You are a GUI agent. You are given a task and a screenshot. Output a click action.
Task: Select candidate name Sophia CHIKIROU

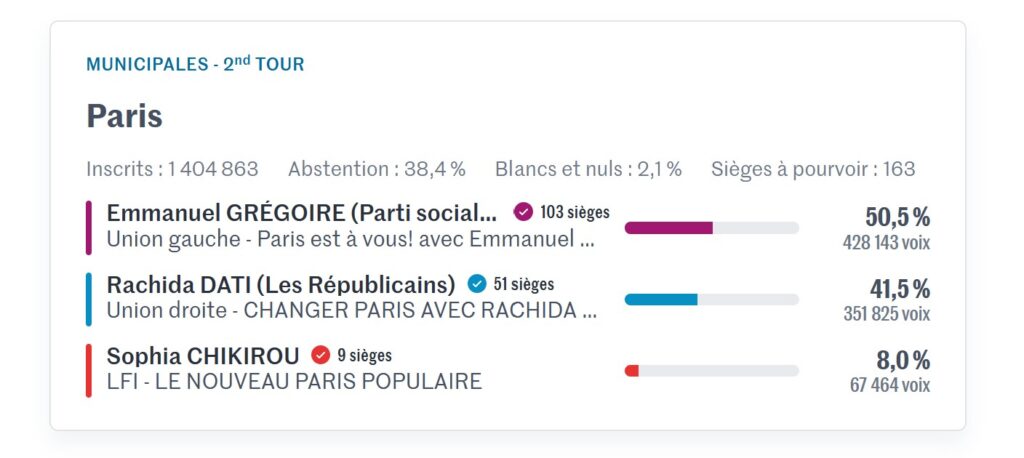(x=203, y=356)
